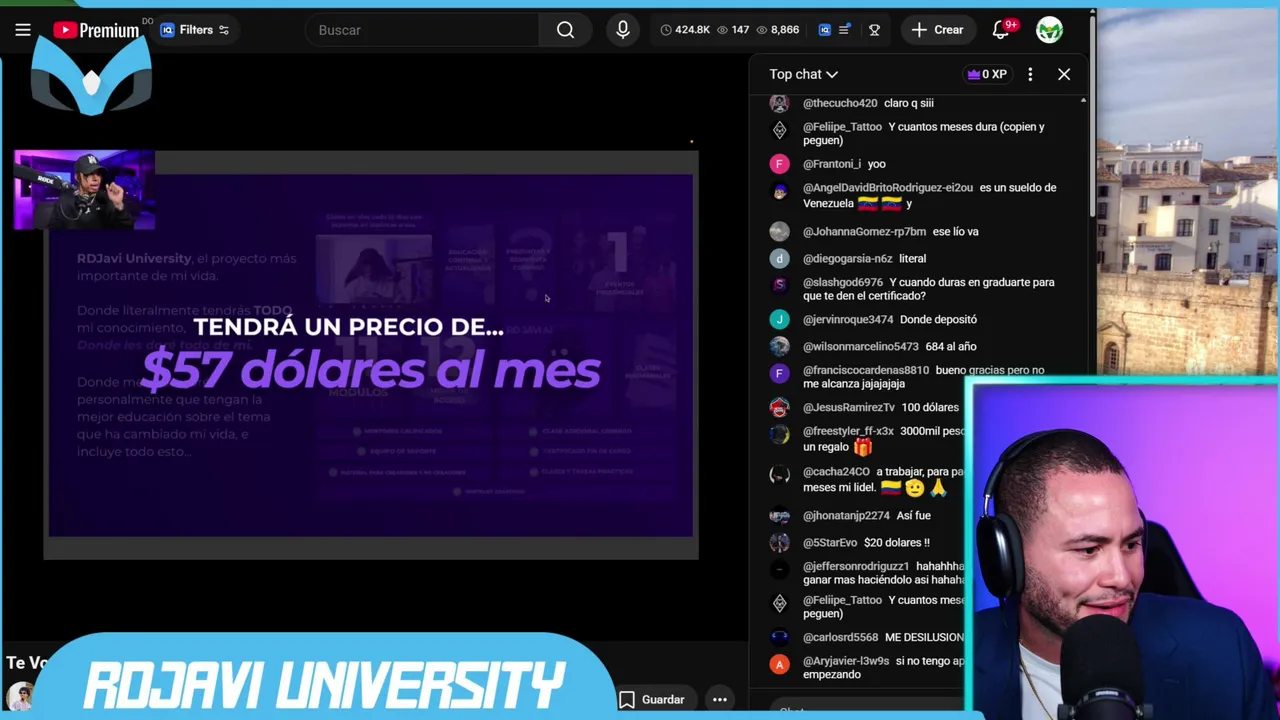Click @AngelDavidBritoRodriguez-ei2ou avatar
The width and height of the screenshot is (1280, 720).
[x=779, y=191]
